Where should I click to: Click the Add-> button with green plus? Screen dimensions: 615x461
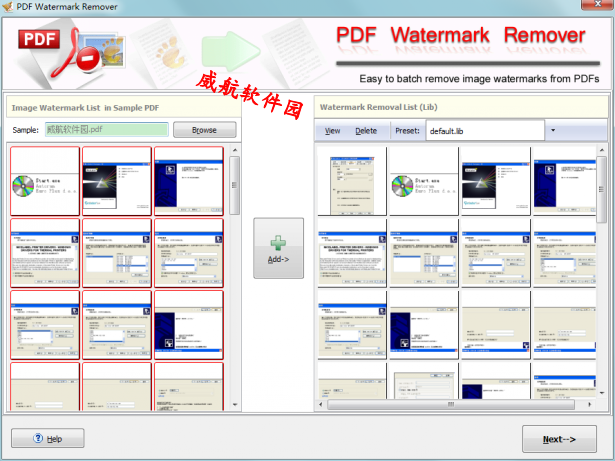[278, 248]
